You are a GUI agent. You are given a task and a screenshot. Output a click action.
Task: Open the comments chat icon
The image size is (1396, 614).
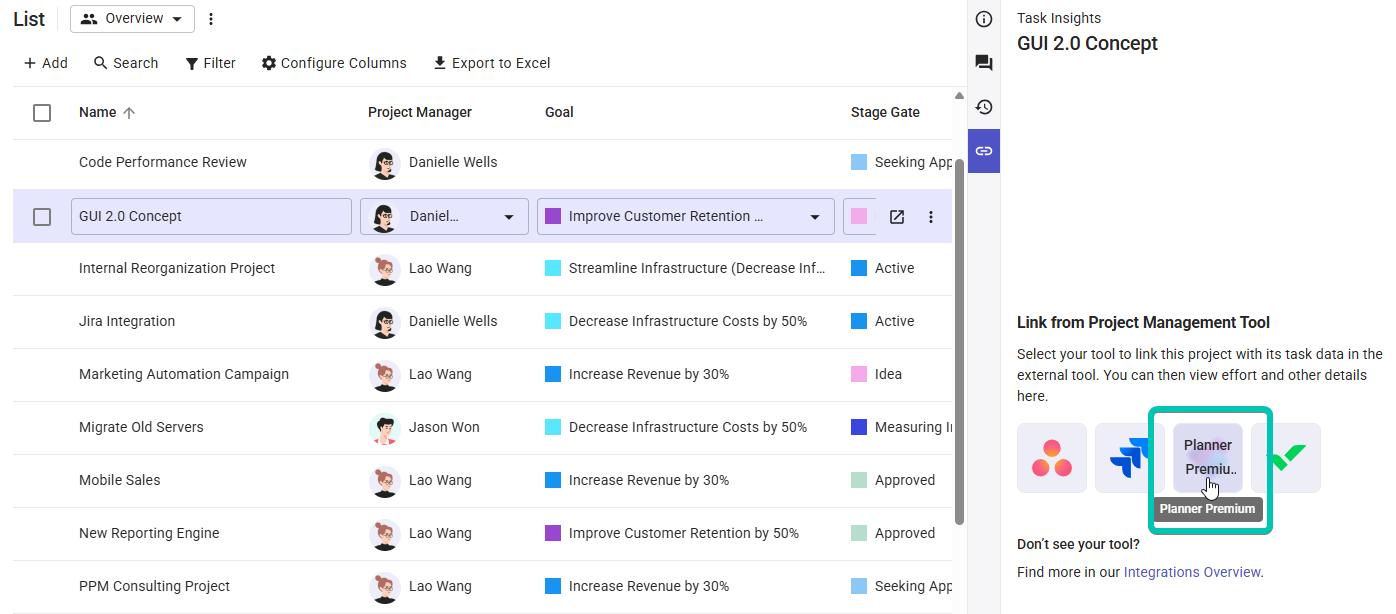pos(984,63)
